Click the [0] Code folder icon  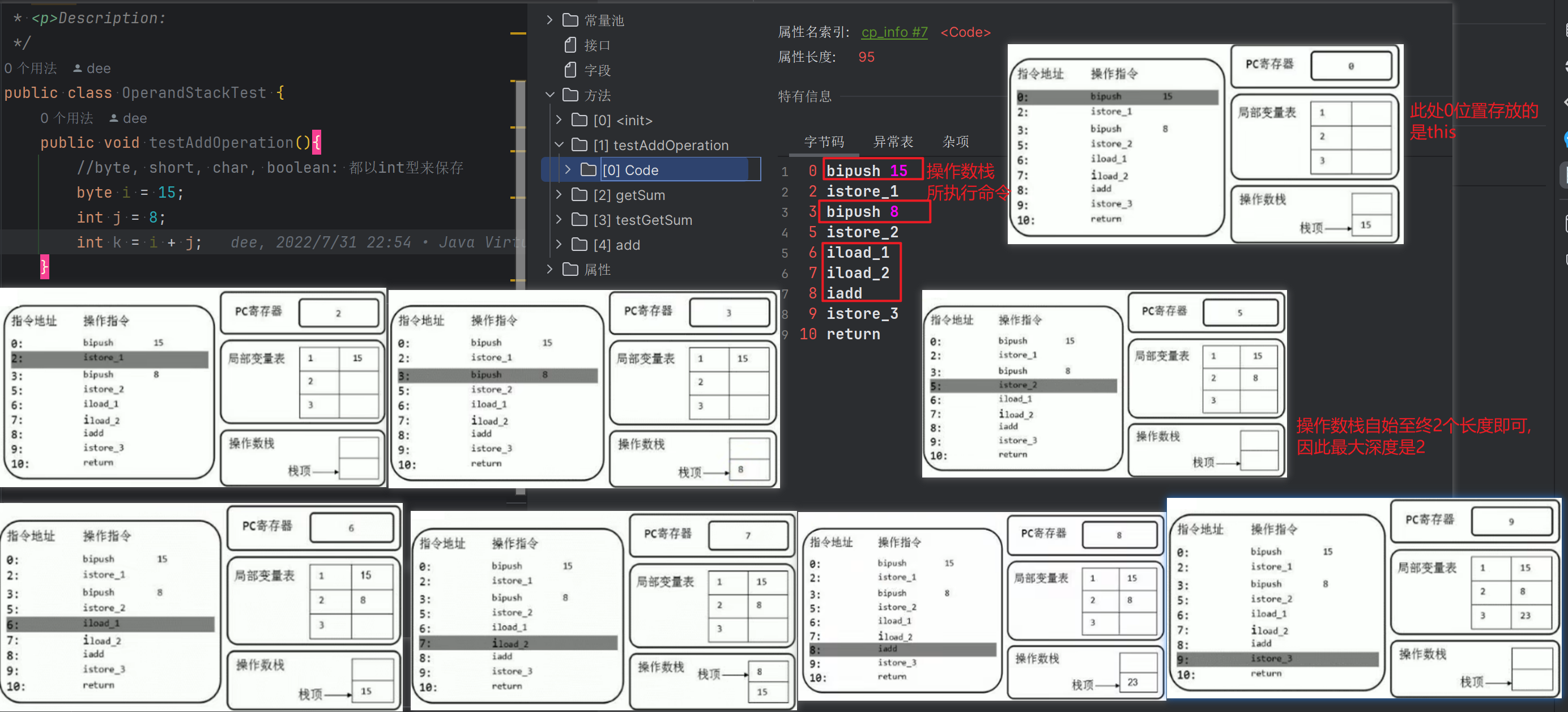coord(588,170)
